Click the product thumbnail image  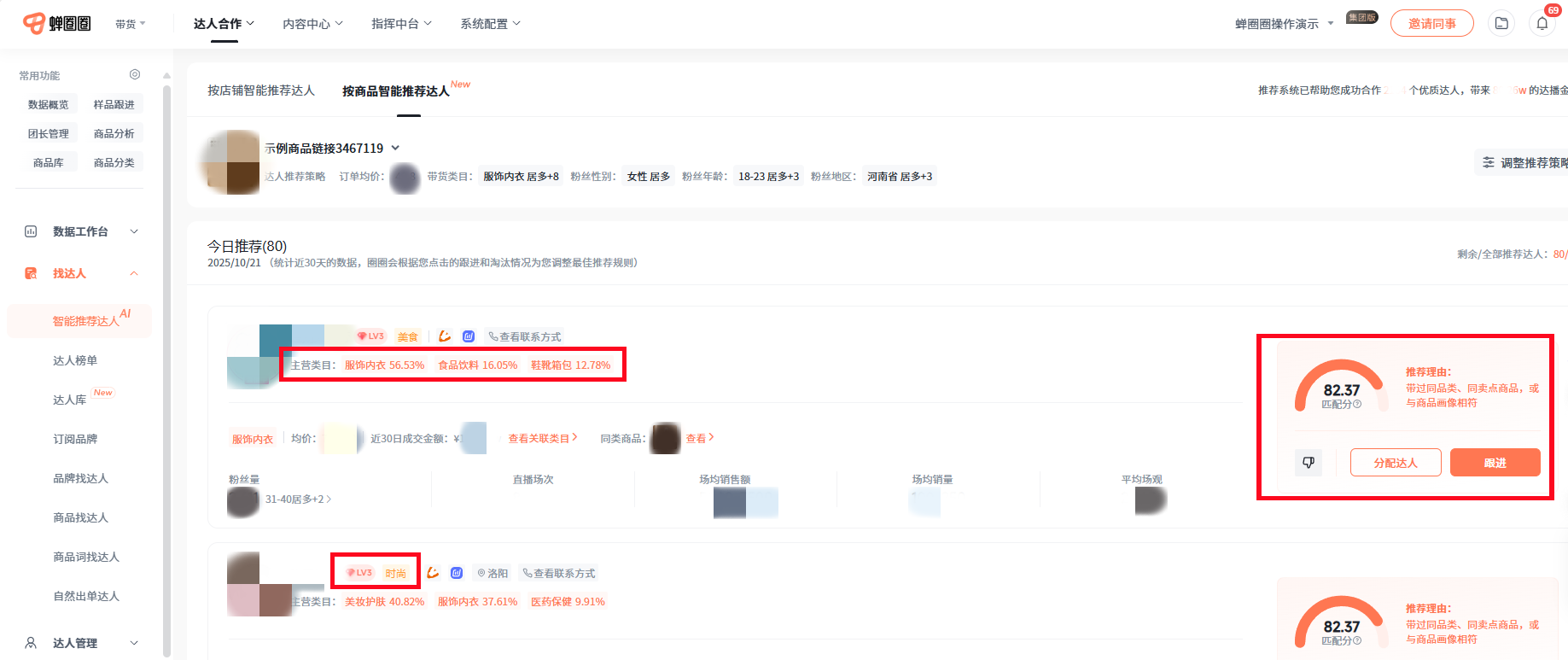230,162
